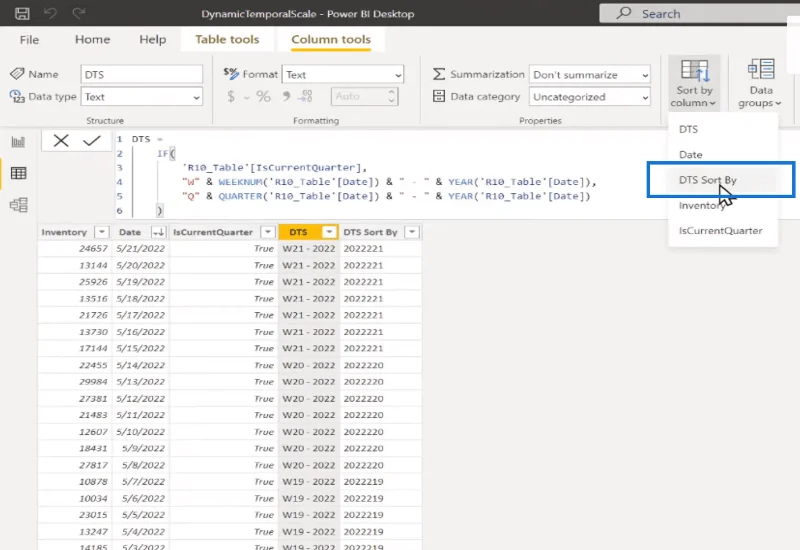Screen dimensions: 800x550
Task: Click the Undo arrow icon
Action: [x=50, y=13]
